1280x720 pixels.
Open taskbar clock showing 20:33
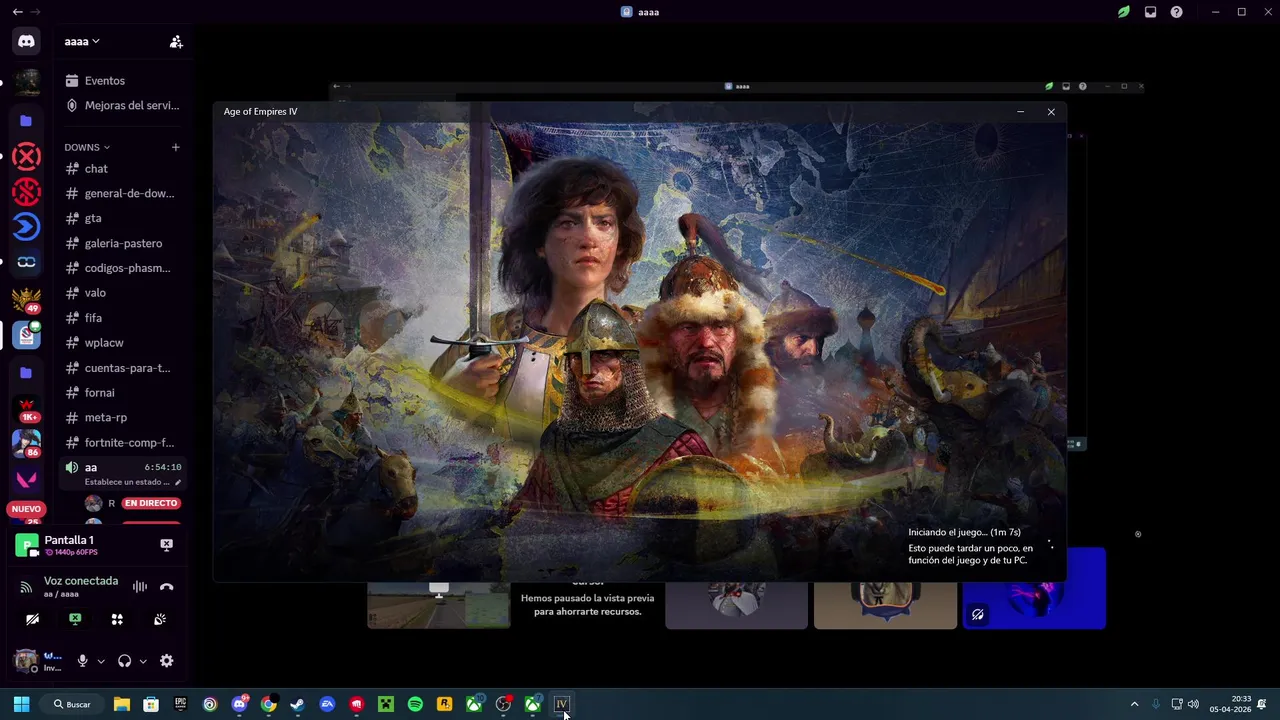click(1230, 704)
